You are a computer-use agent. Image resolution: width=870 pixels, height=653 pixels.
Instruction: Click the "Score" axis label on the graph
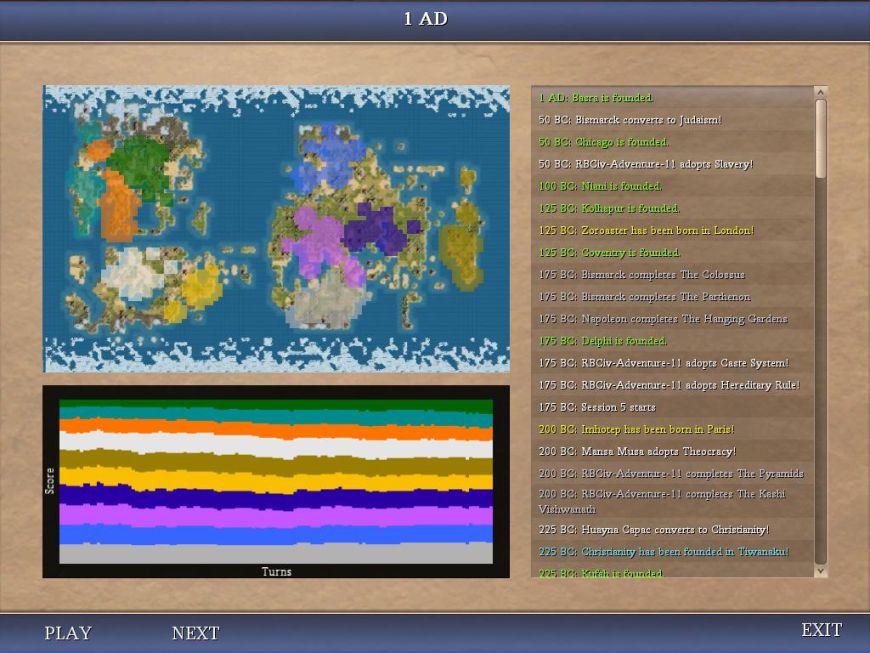(50, 481)
